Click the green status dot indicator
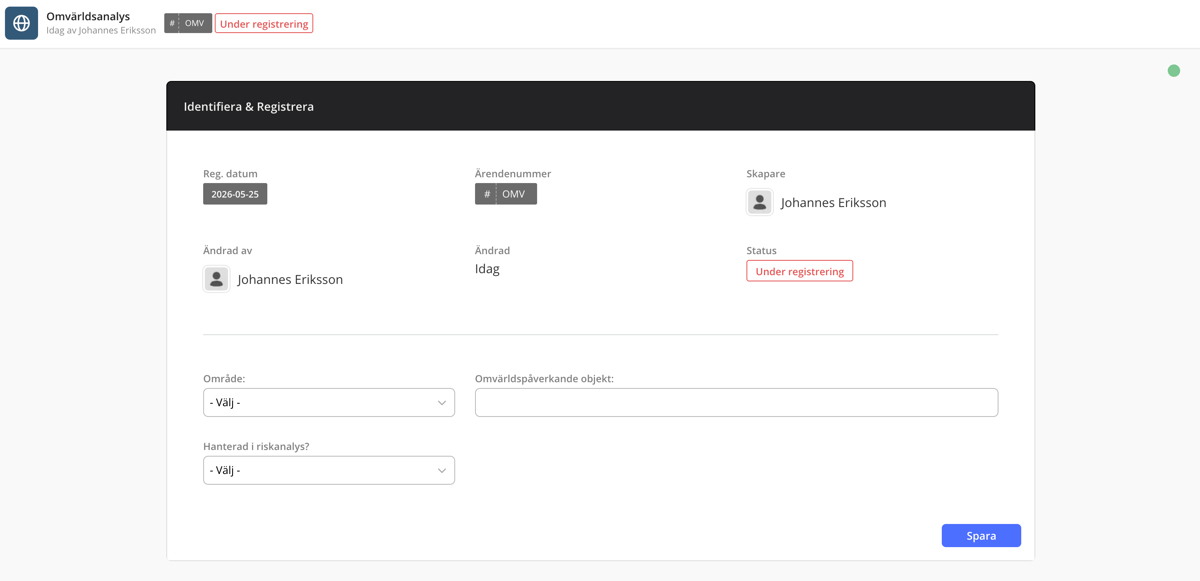1200x581 pixels. (x=1174, y=71)
